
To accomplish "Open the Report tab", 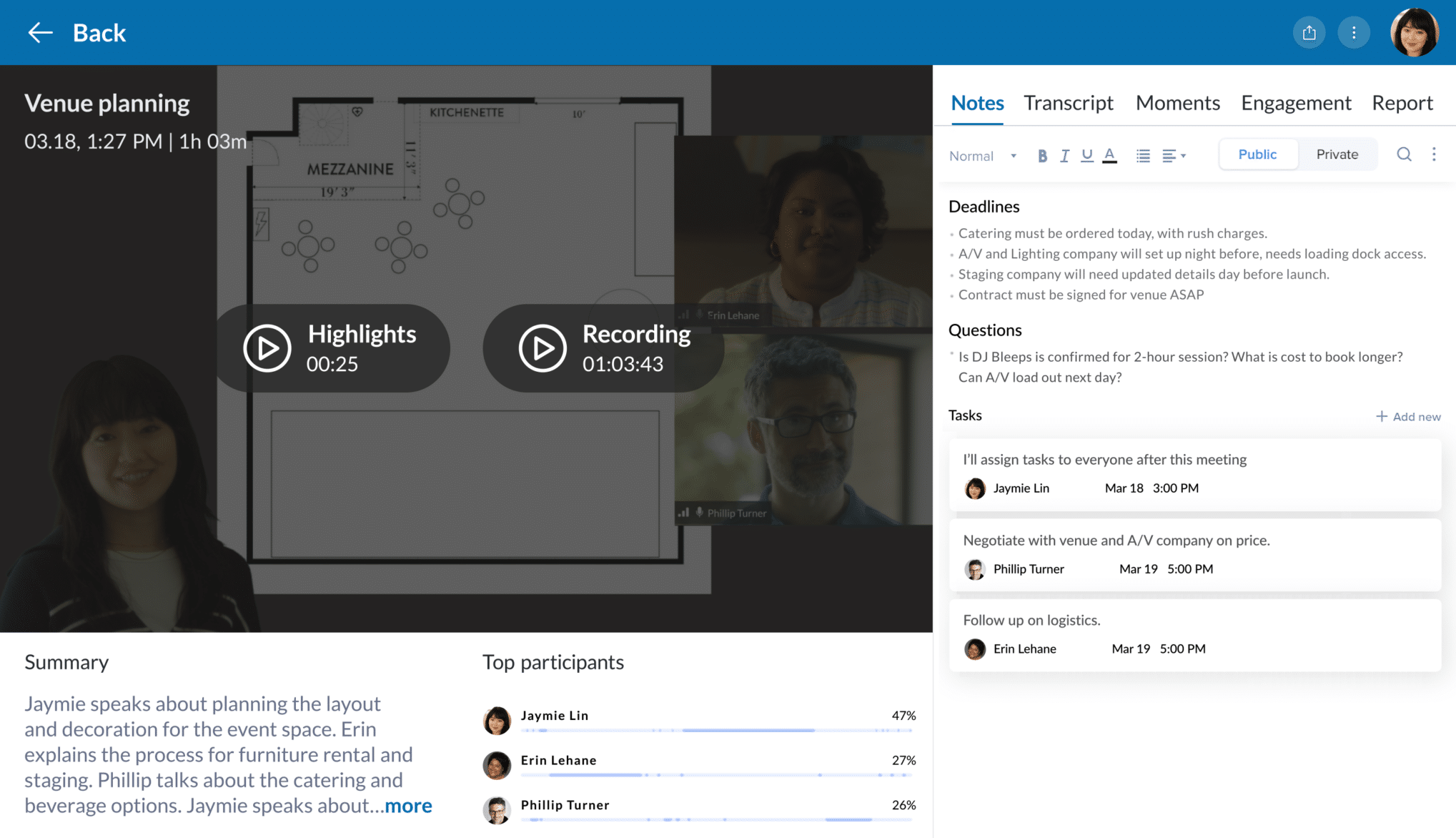I will coord(1402,103).
